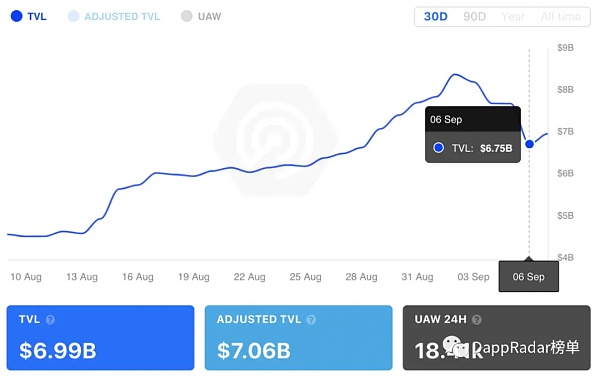Click the blue circle marker inside the tooltip

tap(439, 148)
